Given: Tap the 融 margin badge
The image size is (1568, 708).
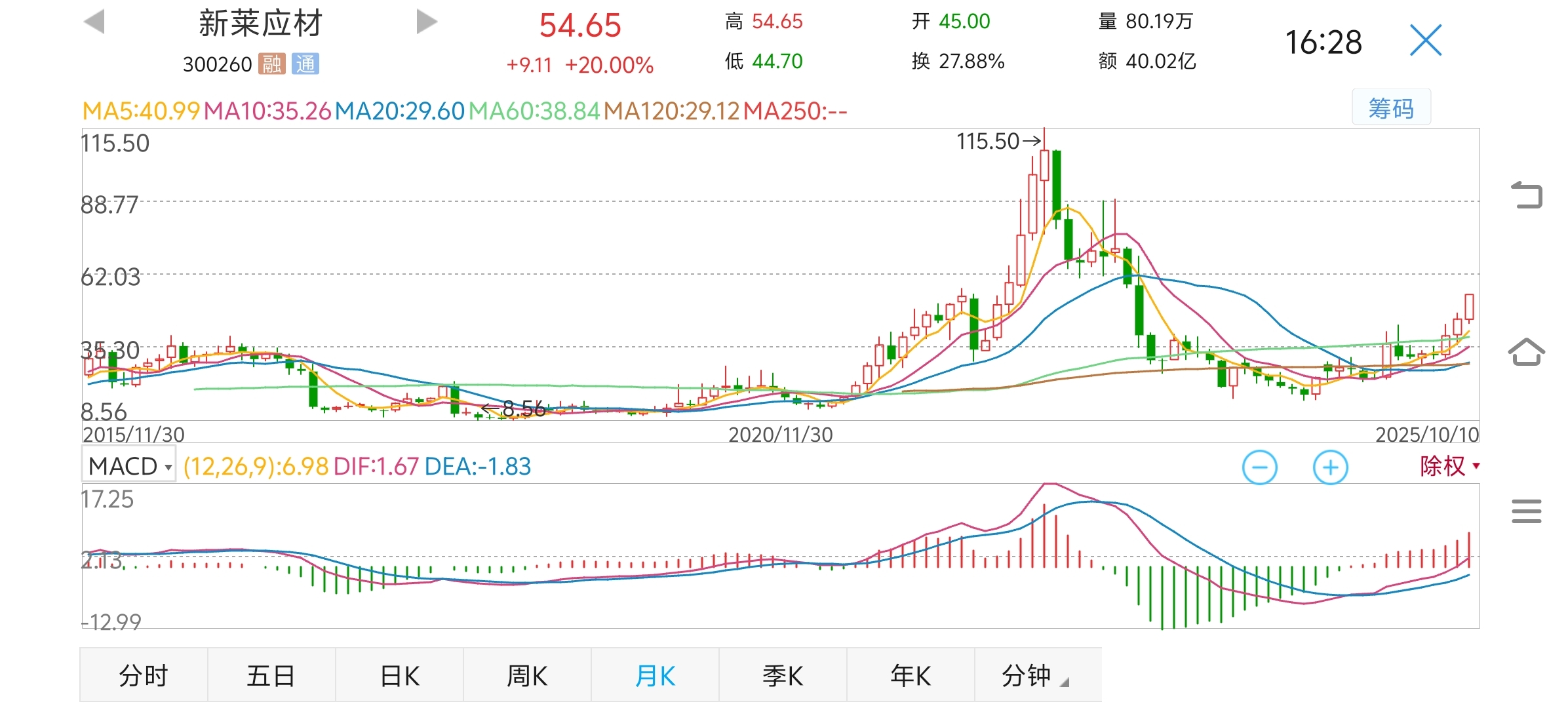Looking at the screenshot, I should (272, 64).
